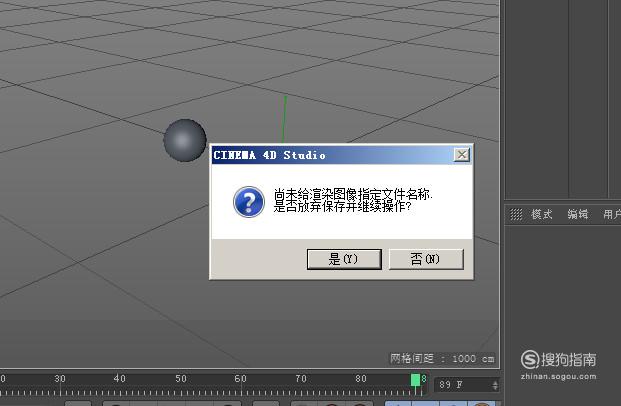Screen dimensions: 621x406
Task: Click the dialog message about 渲染图像 file name
Action: (x=353, y=200)
